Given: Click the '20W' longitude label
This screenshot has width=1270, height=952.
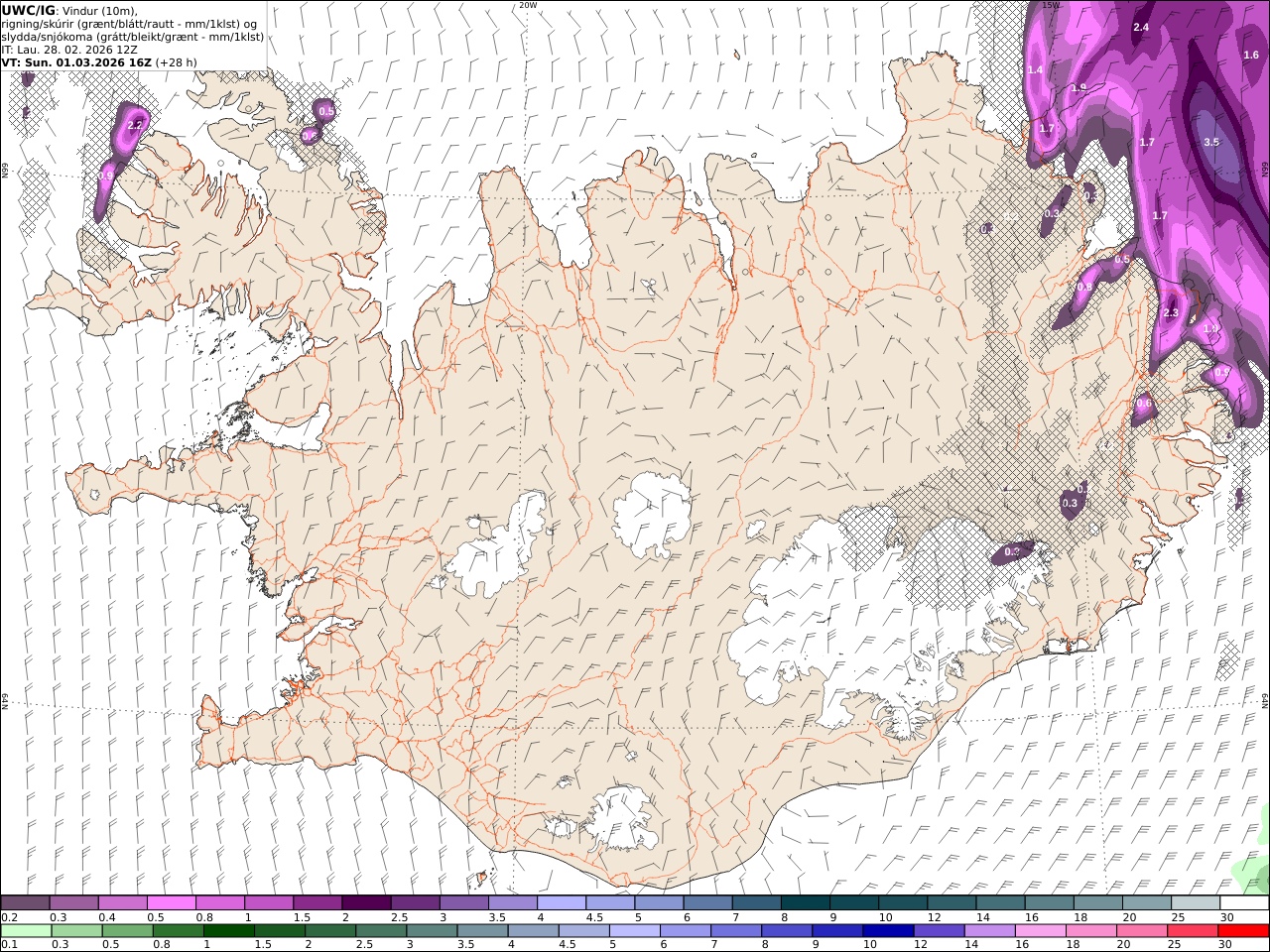Looking at the screenshot, I should click(x=528, y=5).
